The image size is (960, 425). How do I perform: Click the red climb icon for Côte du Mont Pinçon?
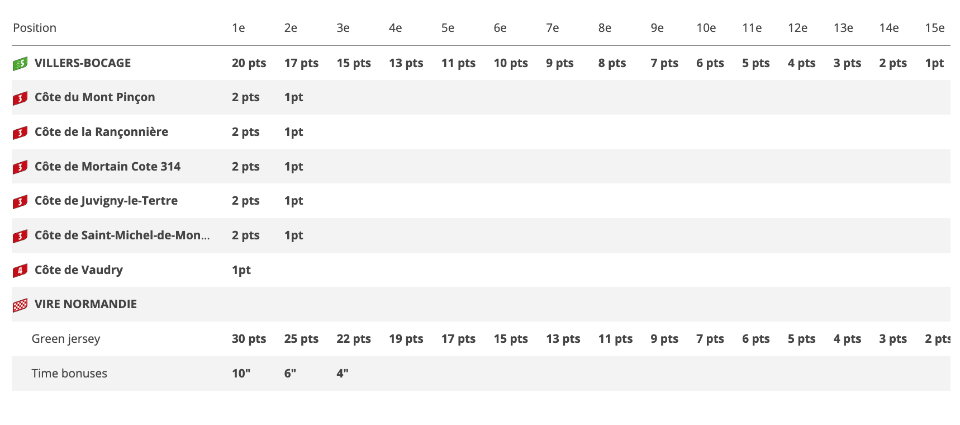tap(20, 98)
